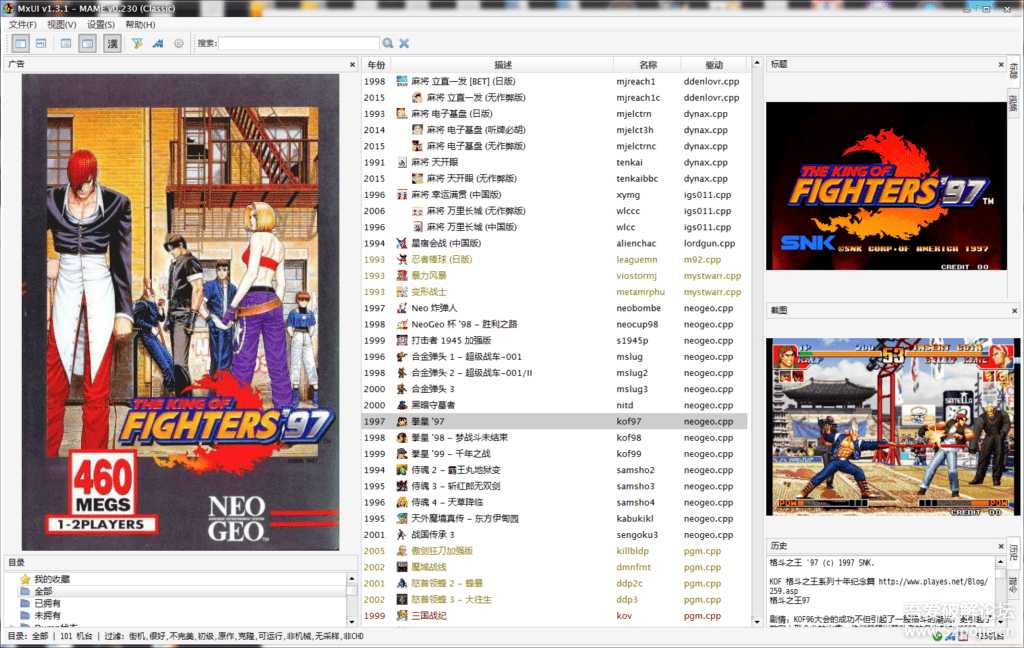The image size is (1024, 648).
Task: Expand 合金弹头 1 – 超级战车-001 row
Action: [x=402, y=357]
